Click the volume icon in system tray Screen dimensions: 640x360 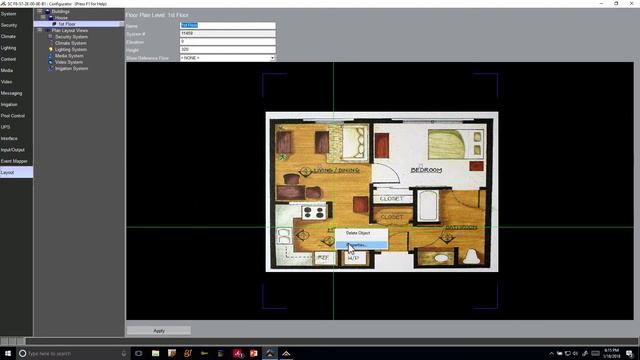[576, 353]
